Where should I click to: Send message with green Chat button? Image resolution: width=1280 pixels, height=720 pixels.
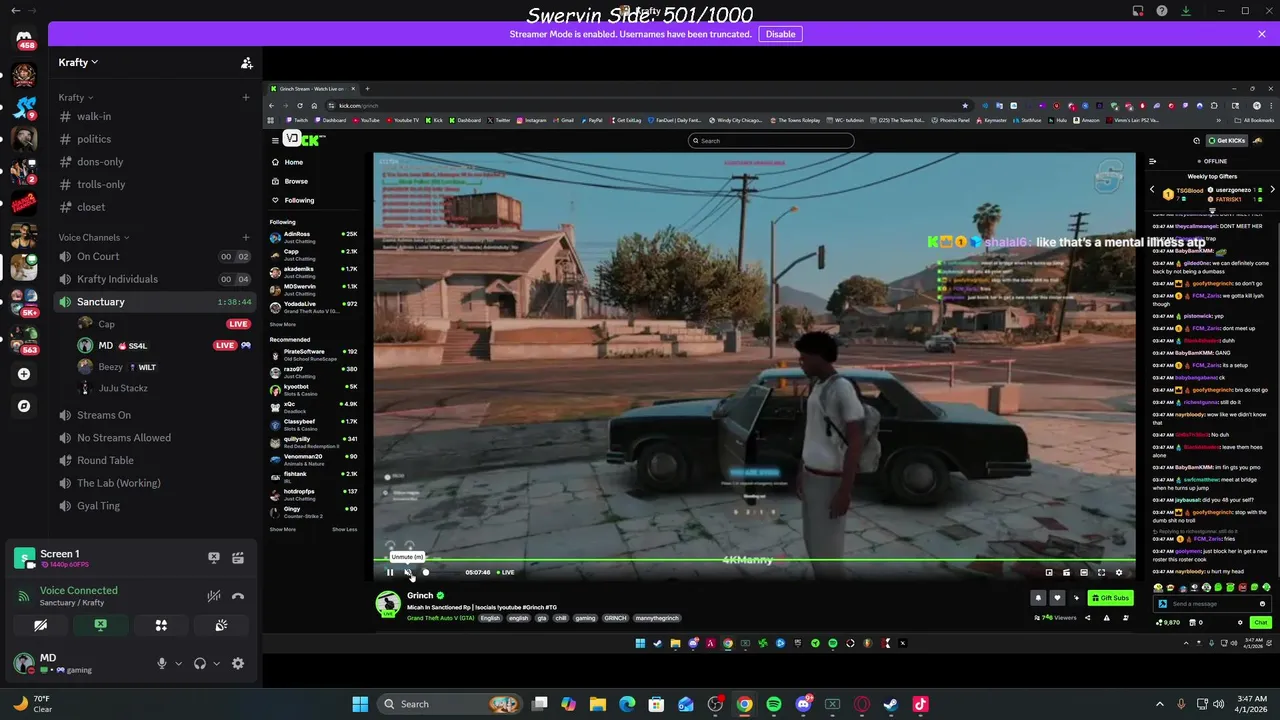click(1260, 622)
